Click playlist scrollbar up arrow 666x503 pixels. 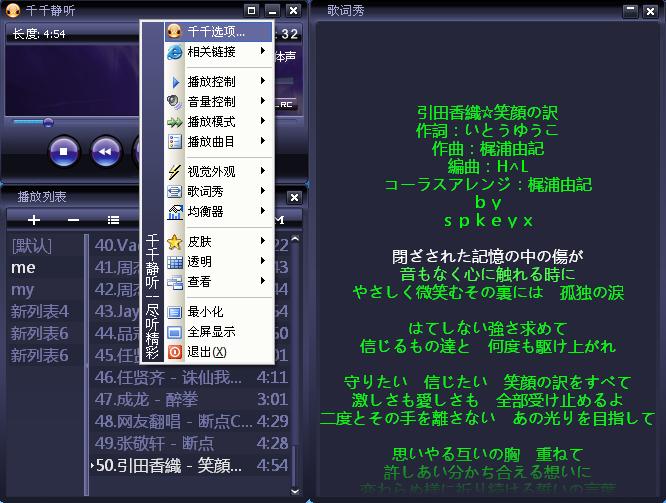[295, 239]
